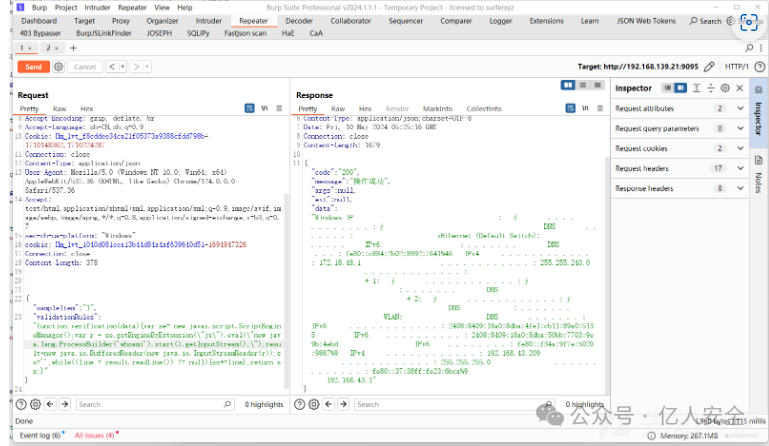
Task: Switch to the Decoder tab
Action: (299, 21)
